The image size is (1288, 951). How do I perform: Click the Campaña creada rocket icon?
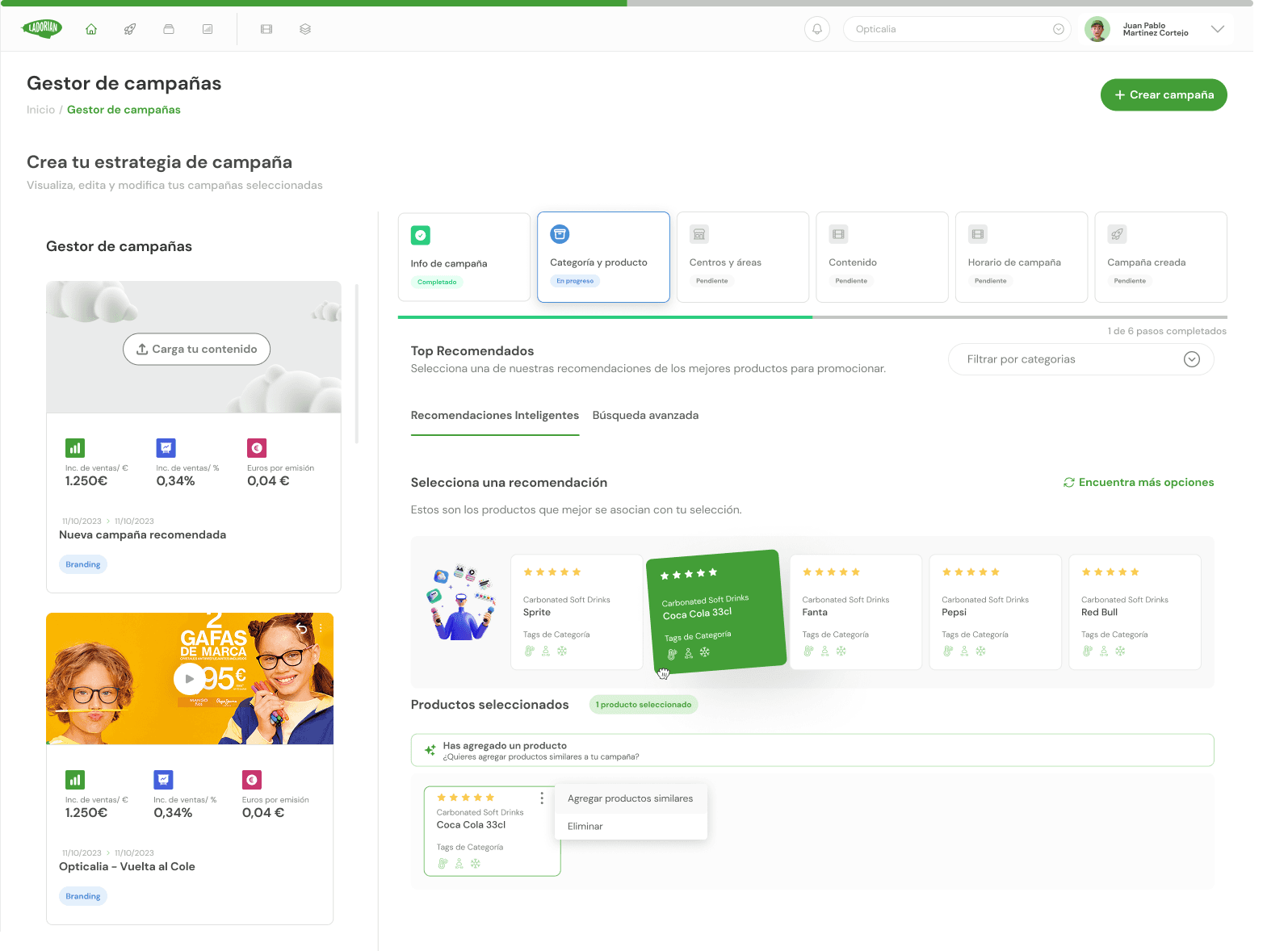pos(1117,234)
